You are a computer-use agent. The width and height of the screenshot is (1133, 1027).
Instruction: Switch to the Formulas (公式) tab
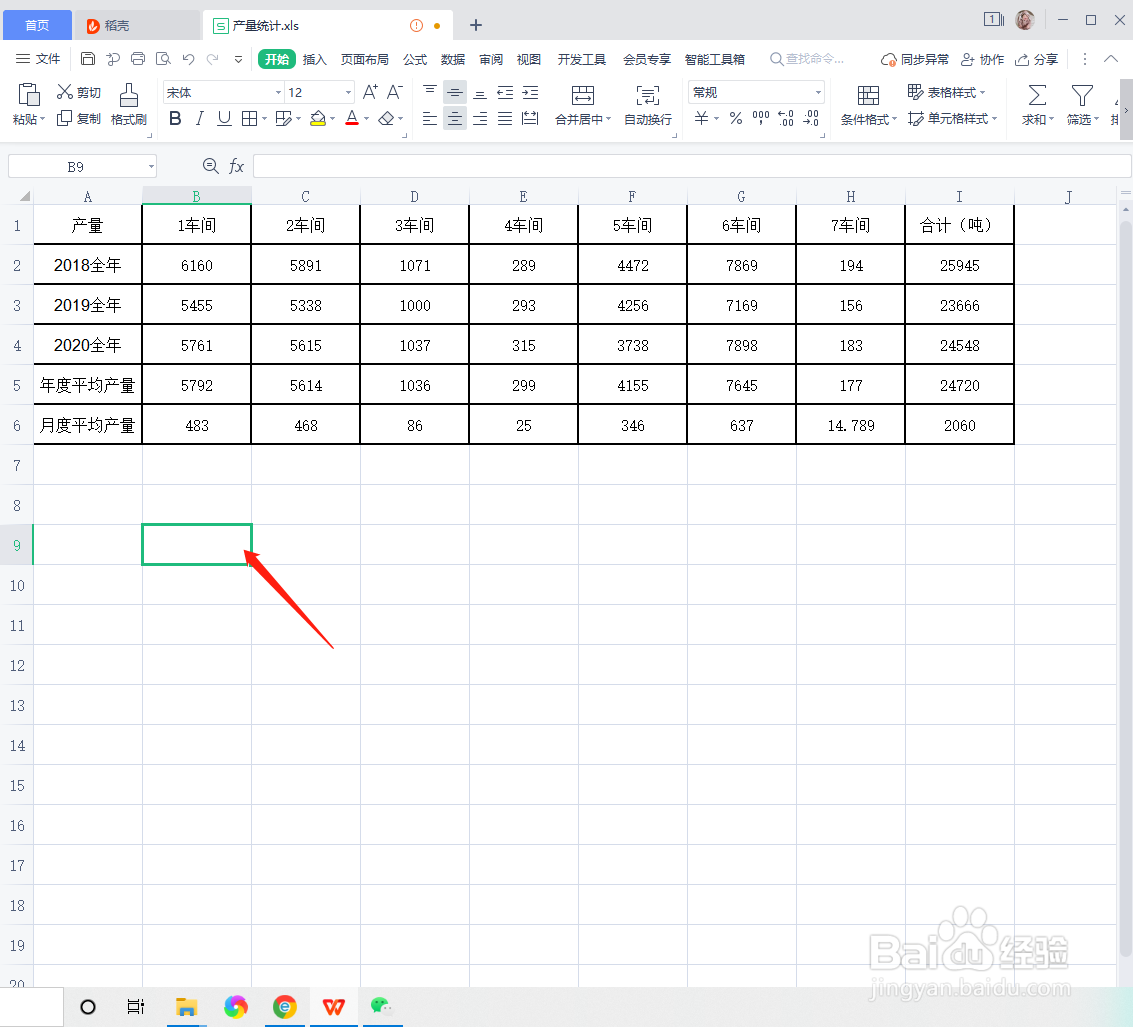point(415,59)
